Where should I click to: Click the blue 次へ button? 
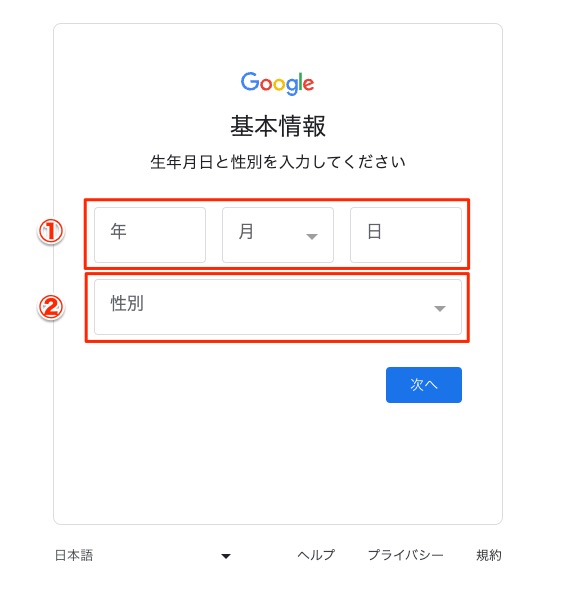424,385
